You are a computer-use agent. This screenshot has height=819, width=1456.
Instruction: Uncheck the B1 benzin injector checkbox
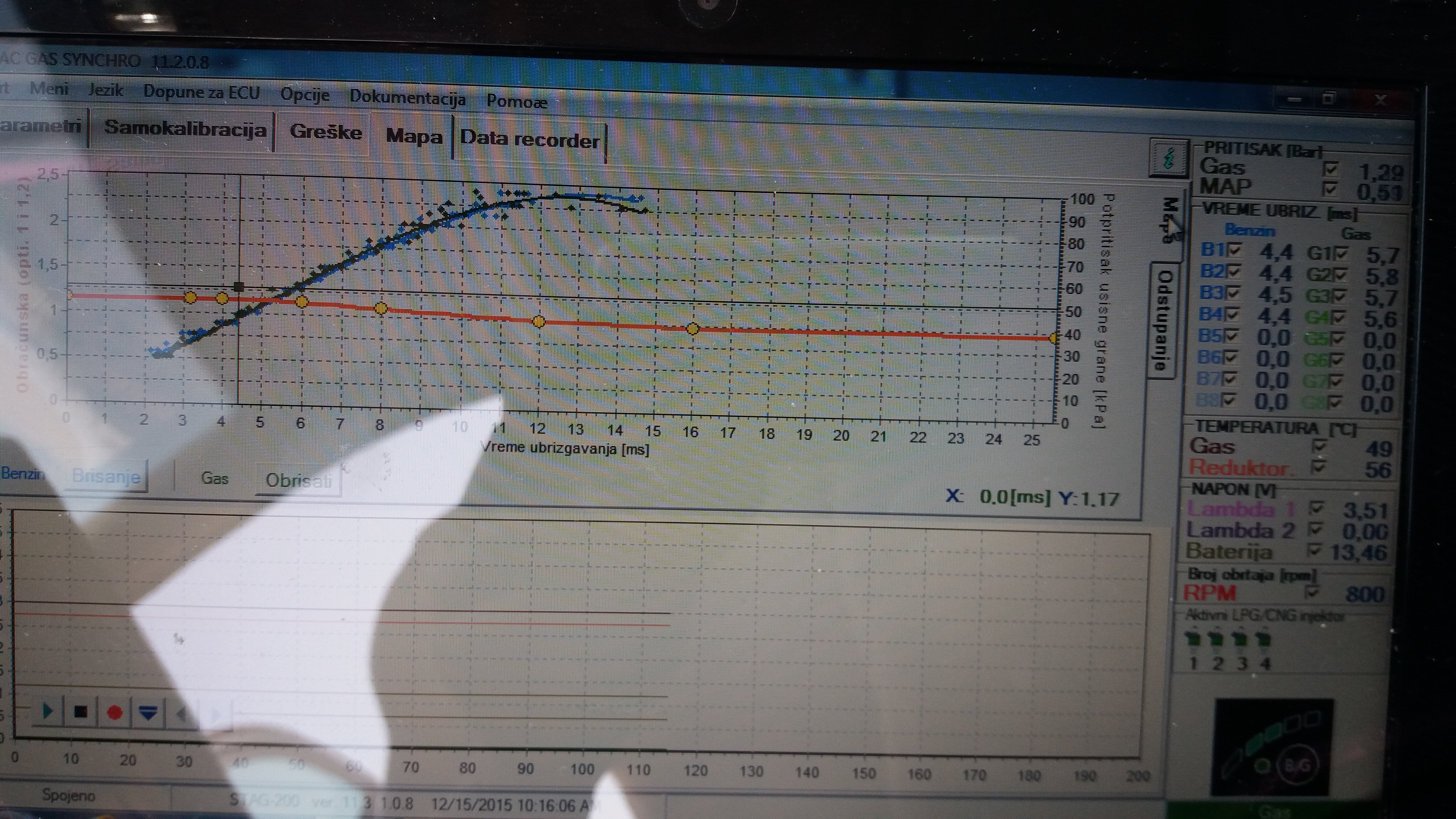(x=1233, y=250)
